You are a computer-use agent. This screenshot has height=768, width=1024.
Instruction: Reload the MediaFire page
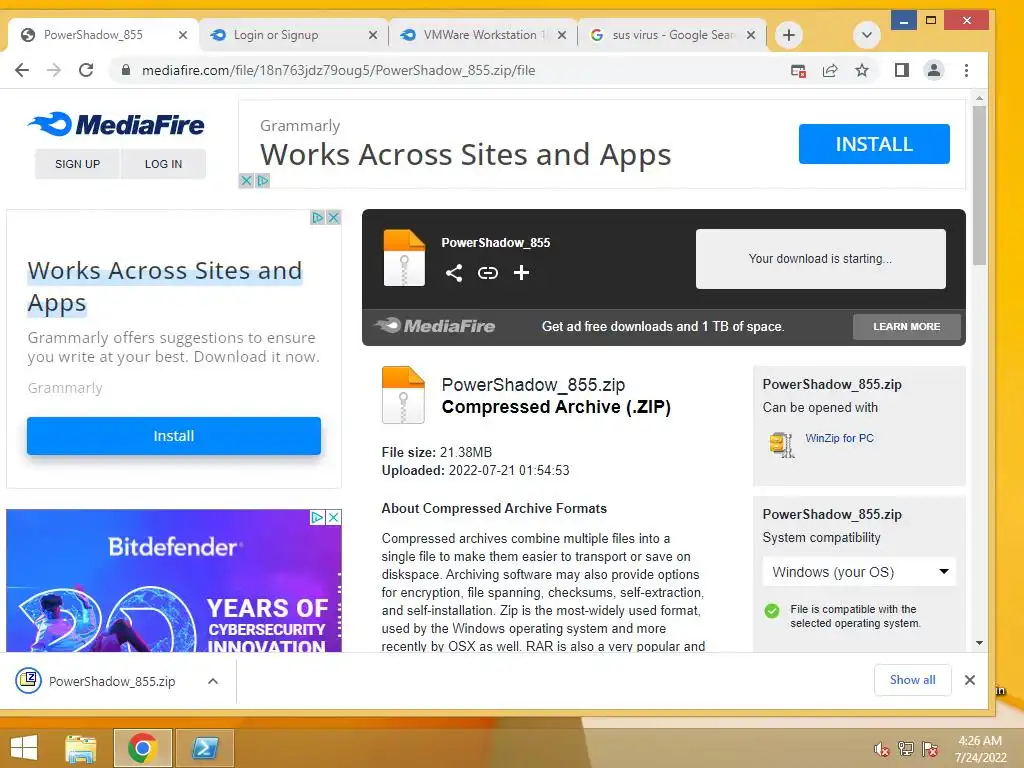pos(86,71)
